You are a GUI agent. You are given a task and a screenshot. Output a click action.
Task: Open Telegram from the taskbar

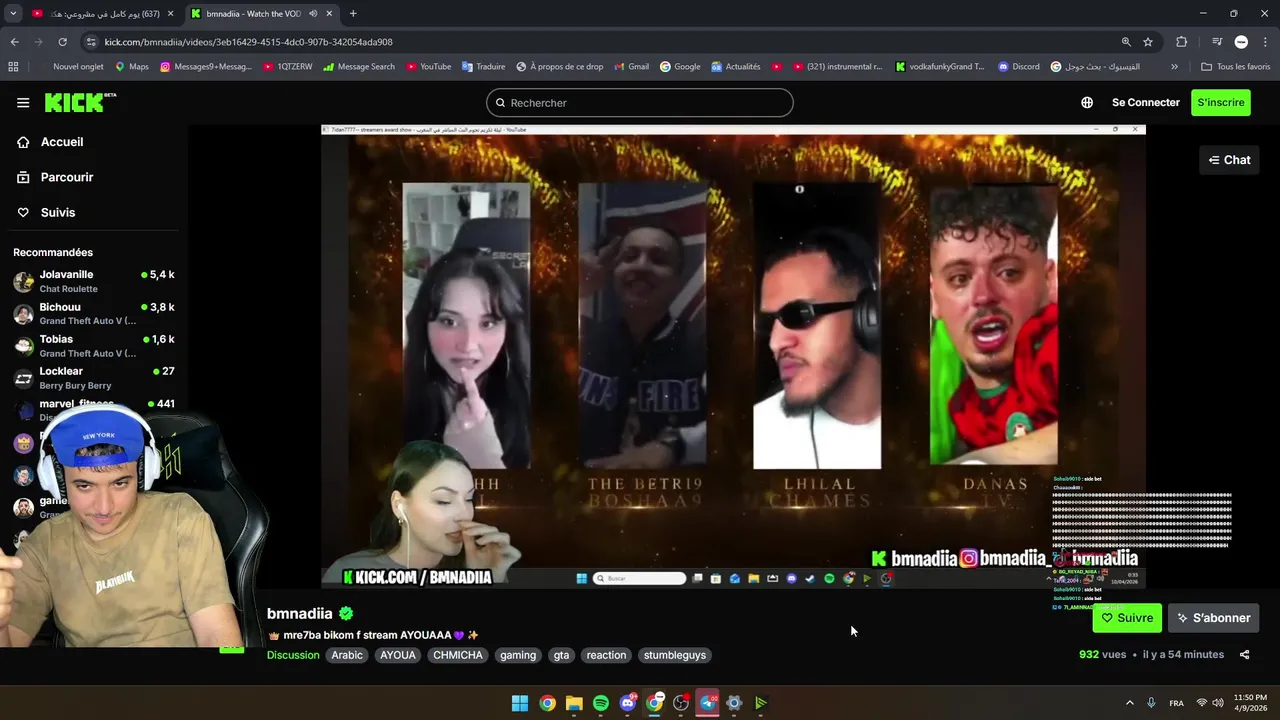pyautogui.click(x=707, y=703)
